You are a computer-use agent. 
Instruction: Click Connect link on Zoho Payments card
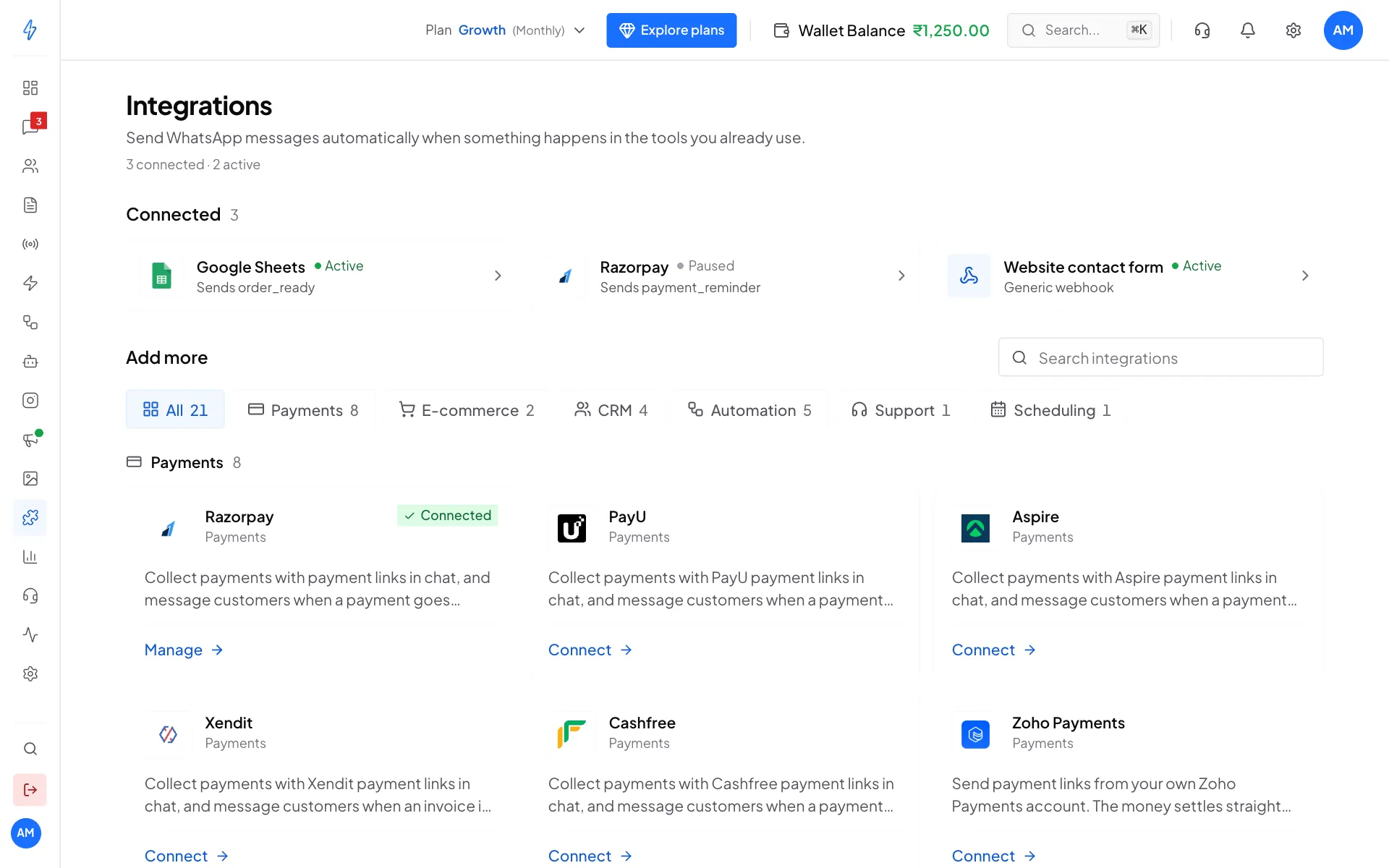click(994, 856)
